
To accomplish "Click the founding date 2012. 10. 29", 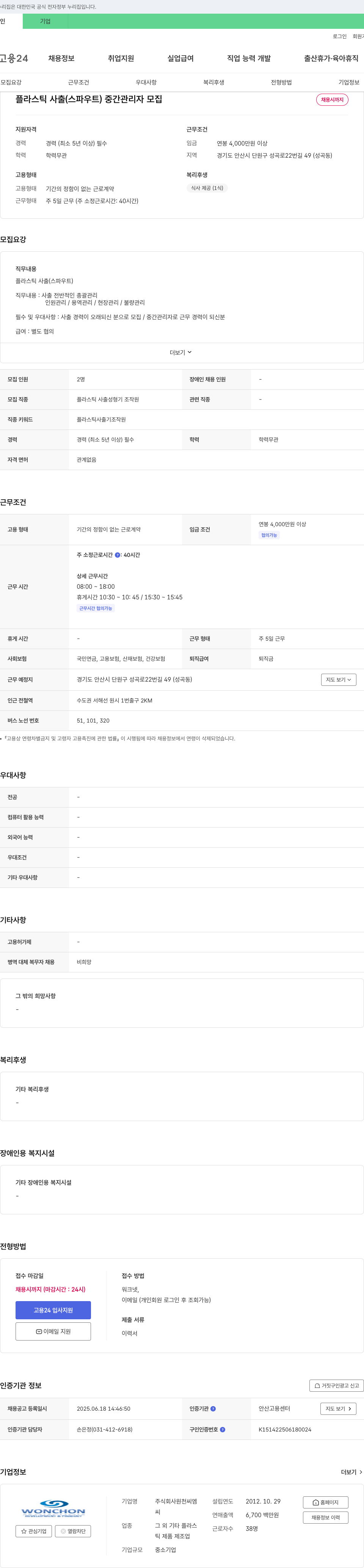I will [x=263, y=1502].
